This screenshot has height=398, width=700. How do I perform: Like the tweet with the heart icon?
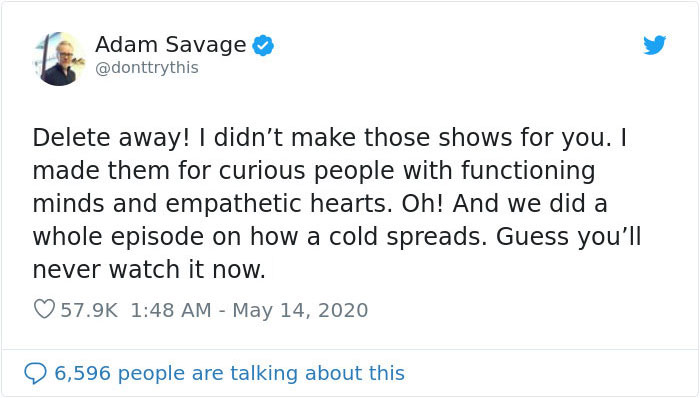(44, 309)
